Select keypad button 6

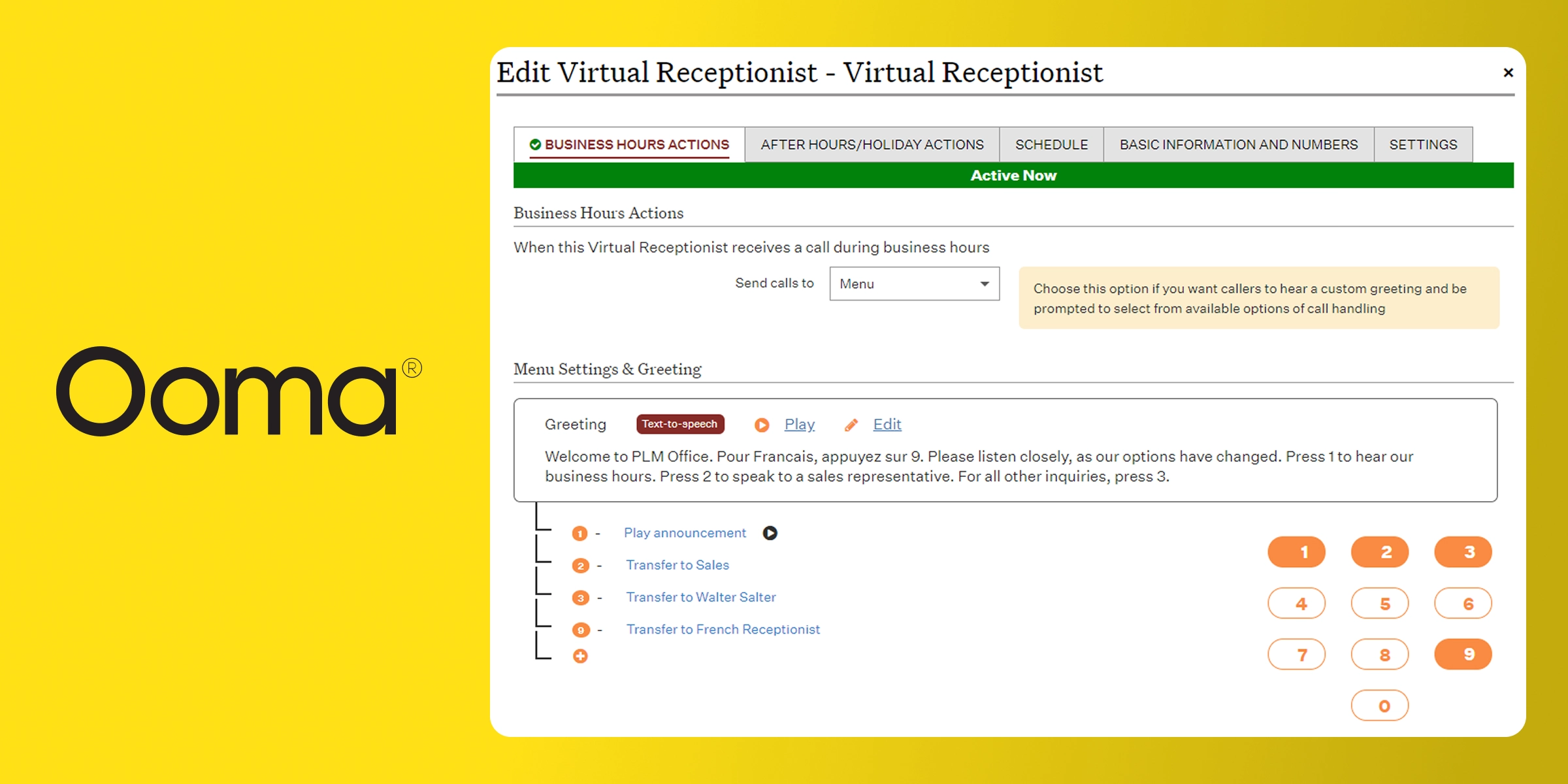tap(1463, 603)
